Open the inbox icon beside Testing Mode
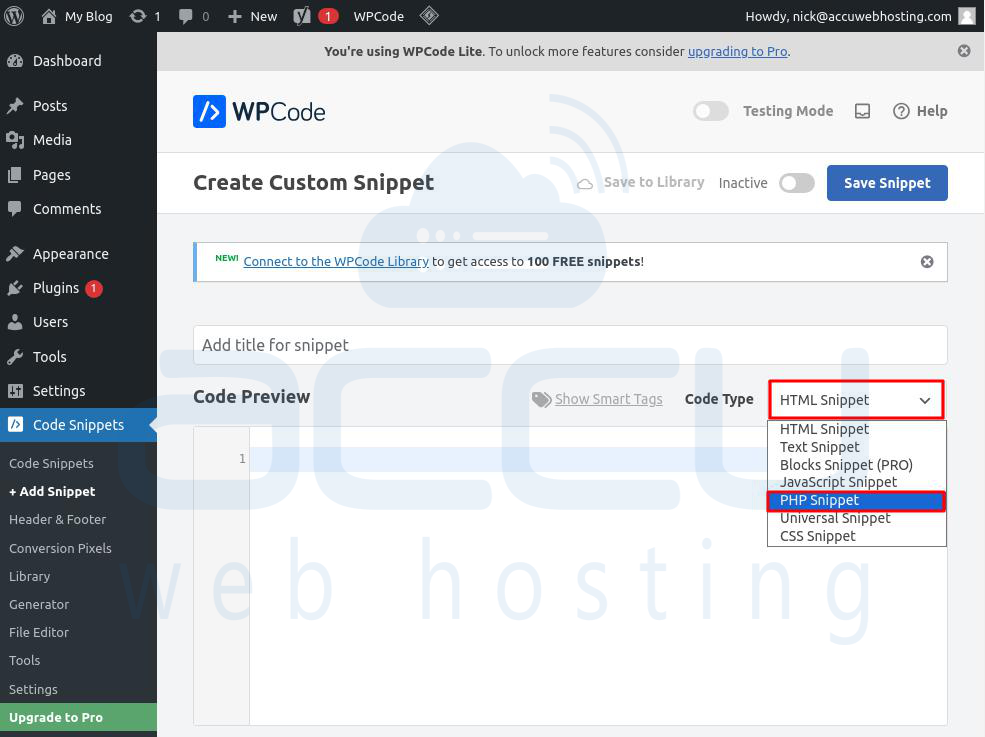This screenshot has width=985, height=737. click(861, 111)
